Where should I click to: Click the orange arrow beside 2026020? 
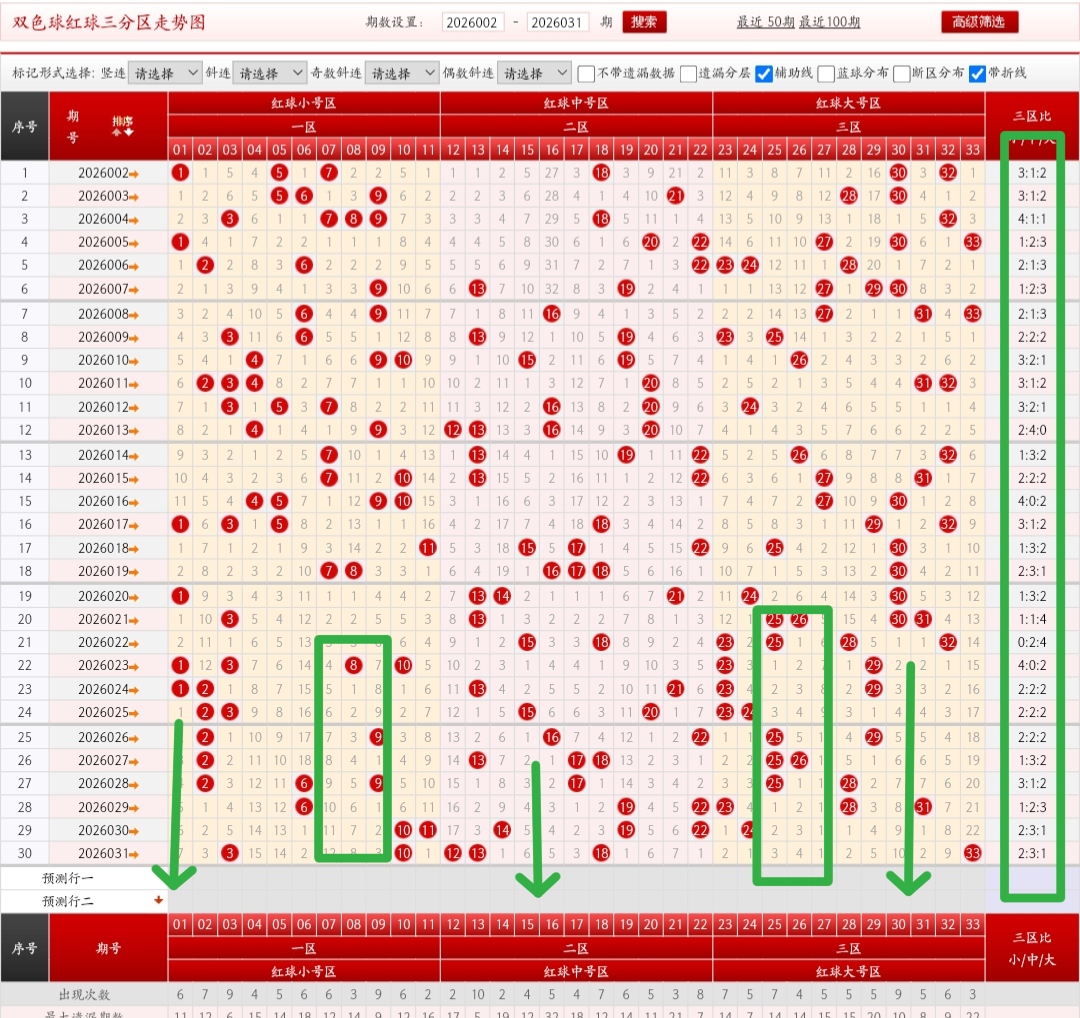[134, 598]
